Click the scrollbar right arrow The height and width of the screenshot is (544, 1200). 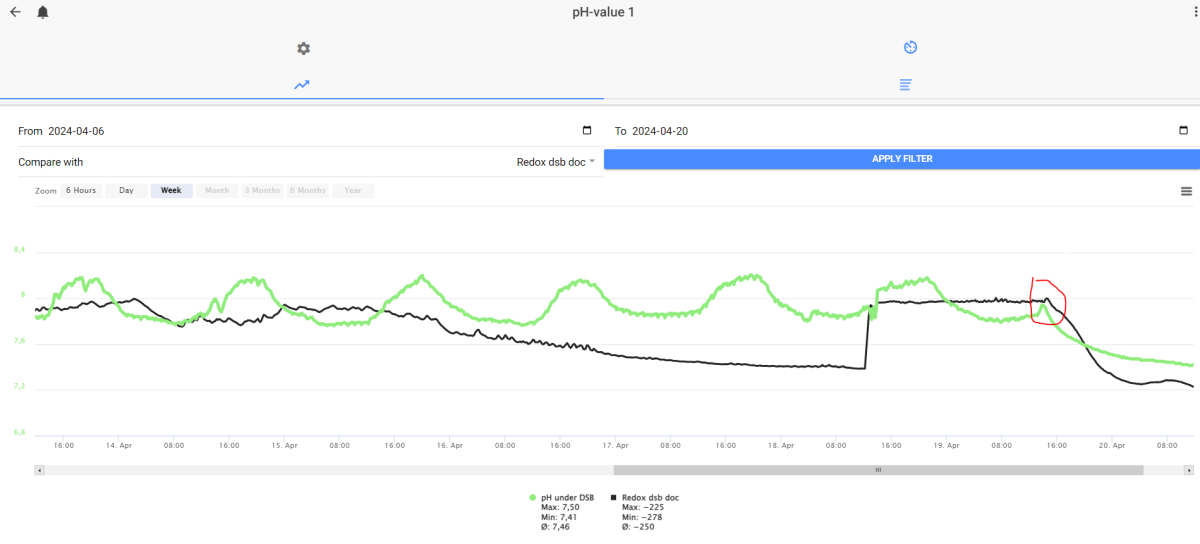[1188, 470]
